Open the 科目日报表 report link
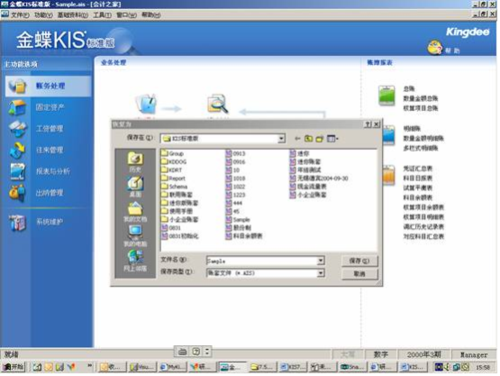The width and height of the screenshot is (500, 376). pyautogui.click(x=418, y=178)
